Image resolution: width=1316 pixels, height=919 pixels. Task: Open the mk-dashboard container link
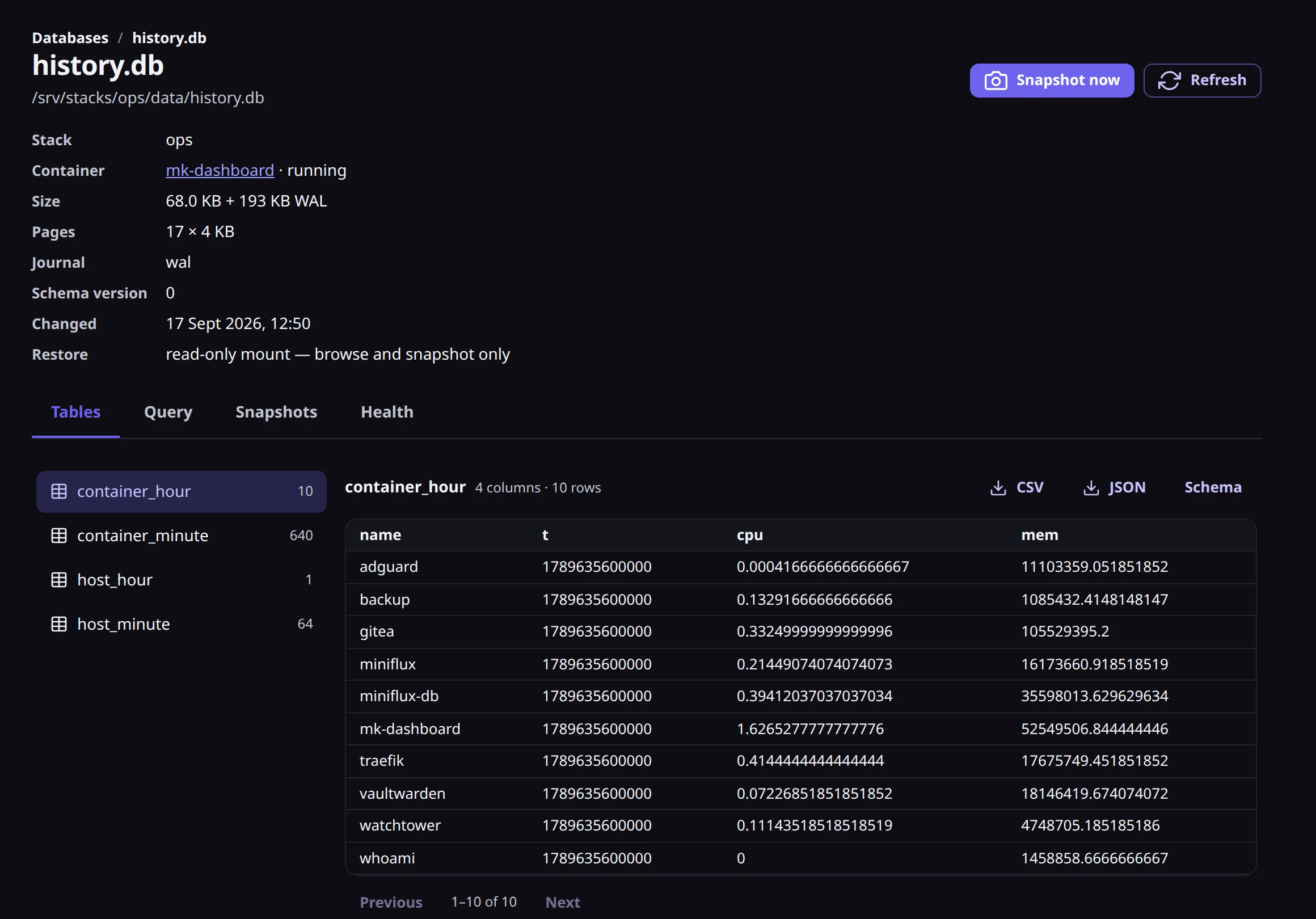[220, 170]
